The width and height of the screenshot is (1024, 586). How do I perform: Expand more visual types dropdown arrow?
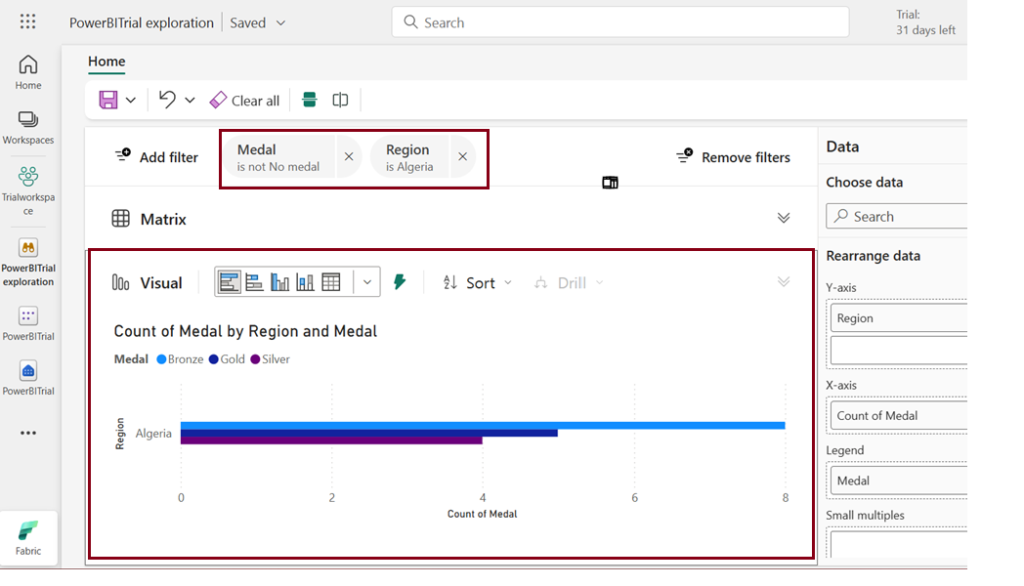point(367,283)
